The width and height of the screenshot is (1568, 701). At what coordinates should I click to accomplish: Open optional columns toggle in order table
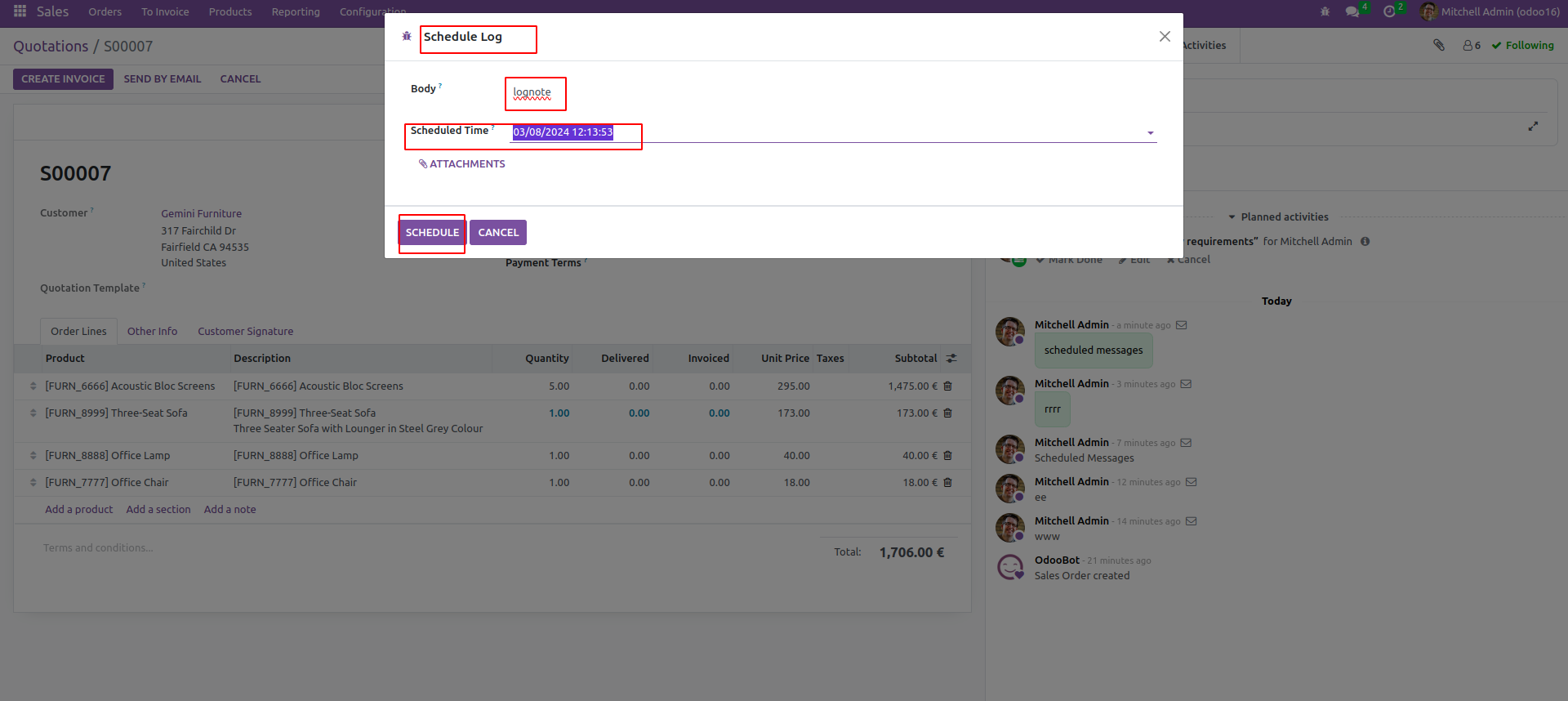click(x=951, y=359)
